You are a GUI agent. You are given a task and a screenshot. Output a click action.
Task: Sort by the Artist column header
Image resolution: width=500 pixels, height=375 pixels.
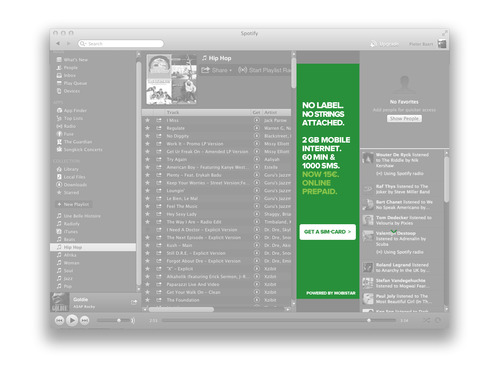click(x=277, y=112)
